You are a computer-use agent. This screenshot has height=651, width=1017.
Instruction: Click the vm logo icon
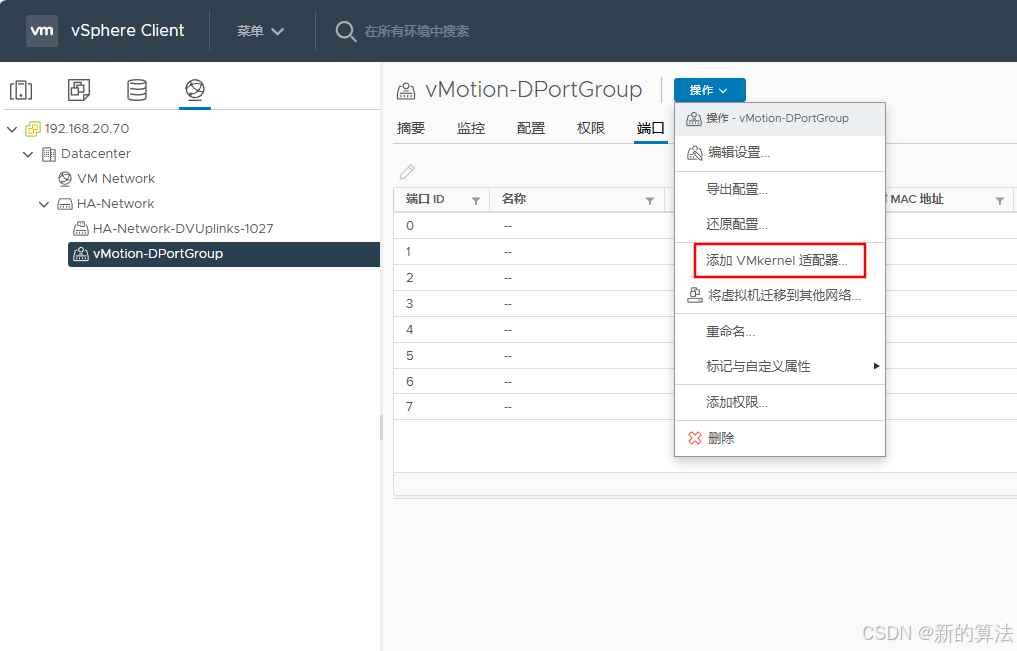[x=42, y=30]
